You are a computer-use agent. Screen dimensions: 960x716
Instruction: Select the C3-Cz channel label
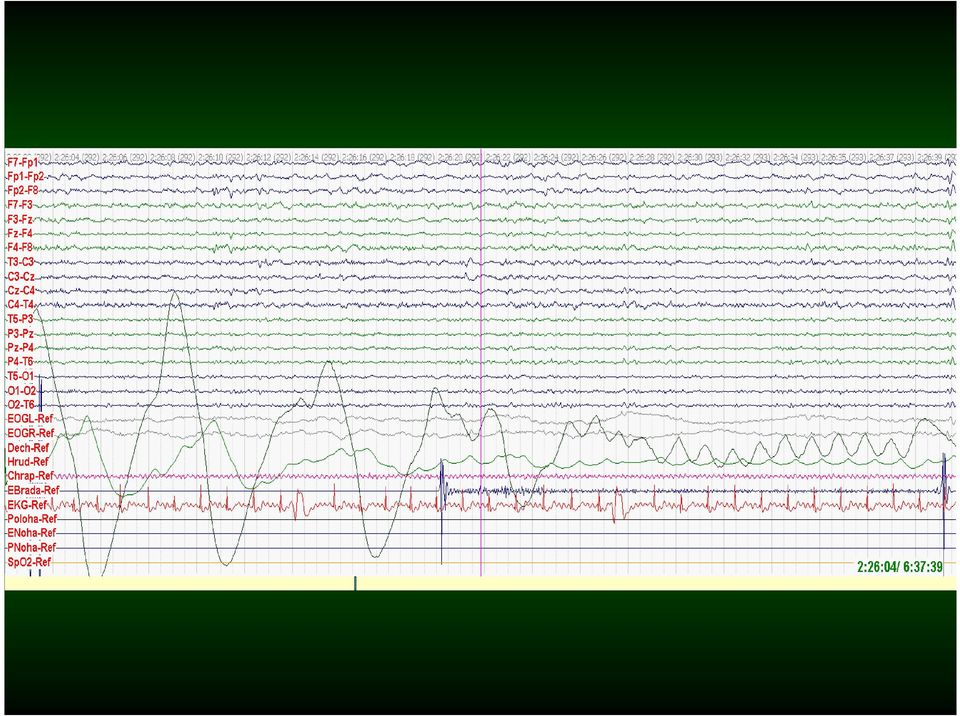pos(21,276)
